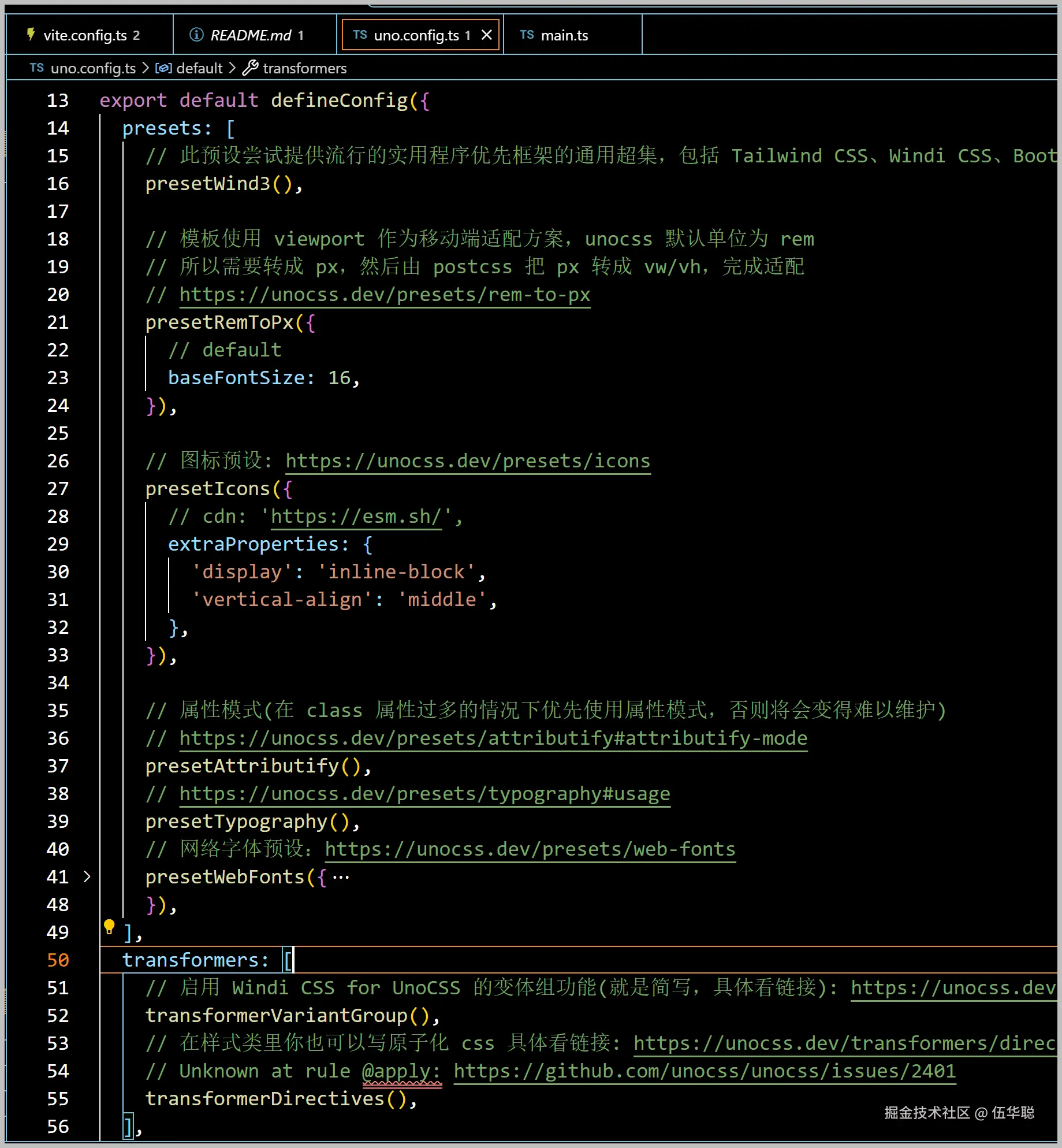The width and height of the screenshot is (1062, 1148).
Task: Click line number 13 in the gutter
Action: click(58, 101)
